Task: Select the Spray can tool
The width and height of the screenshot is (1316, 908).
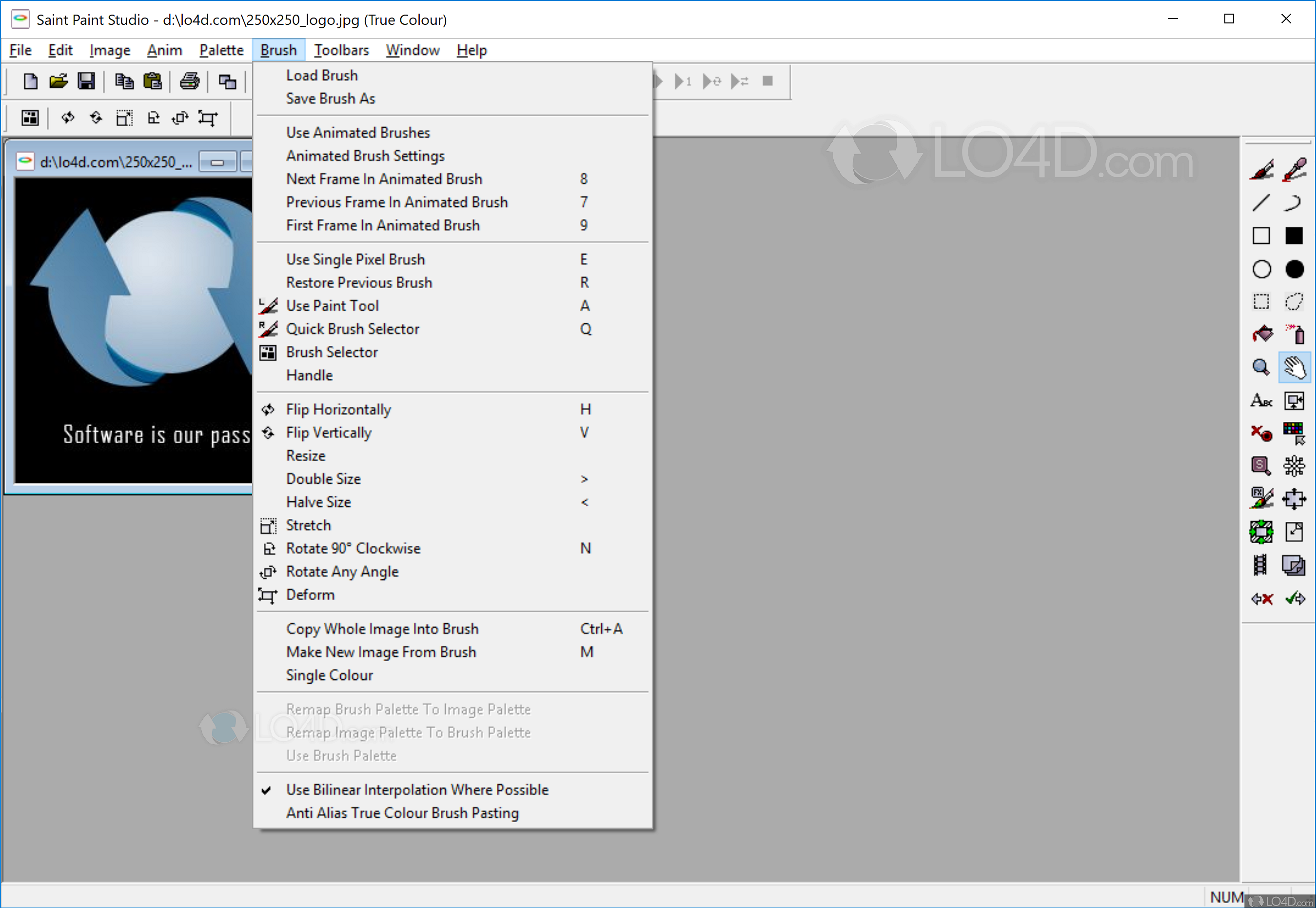Action: (1295, 334)
